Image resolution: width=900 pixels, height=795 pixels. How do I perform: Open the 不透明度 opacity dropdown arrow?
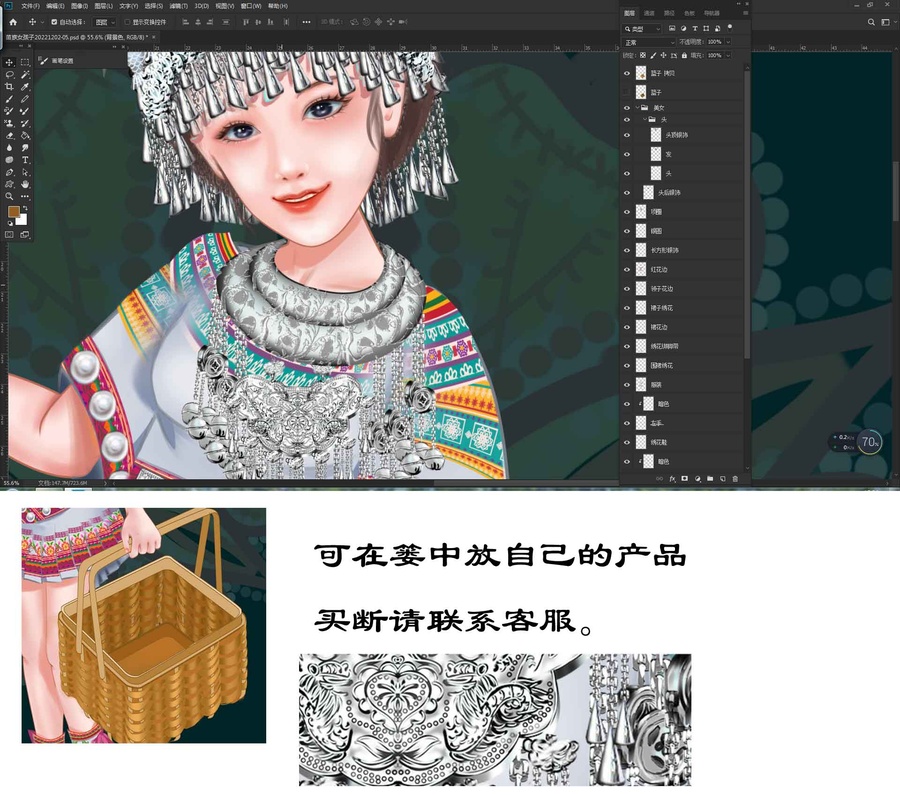click(728, 42)
